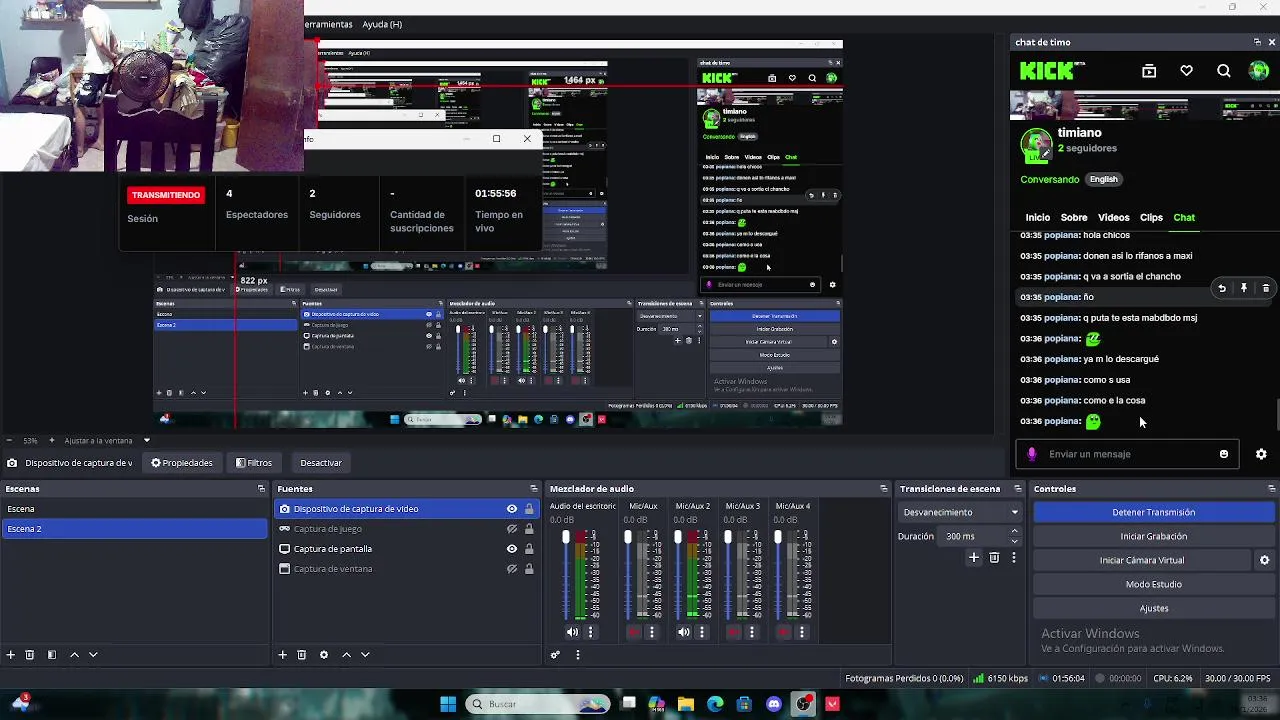The height and width of the screenshot is (720, 1280).
Task: Click Kick heart following icon
Action: [x=1186, y=71]
